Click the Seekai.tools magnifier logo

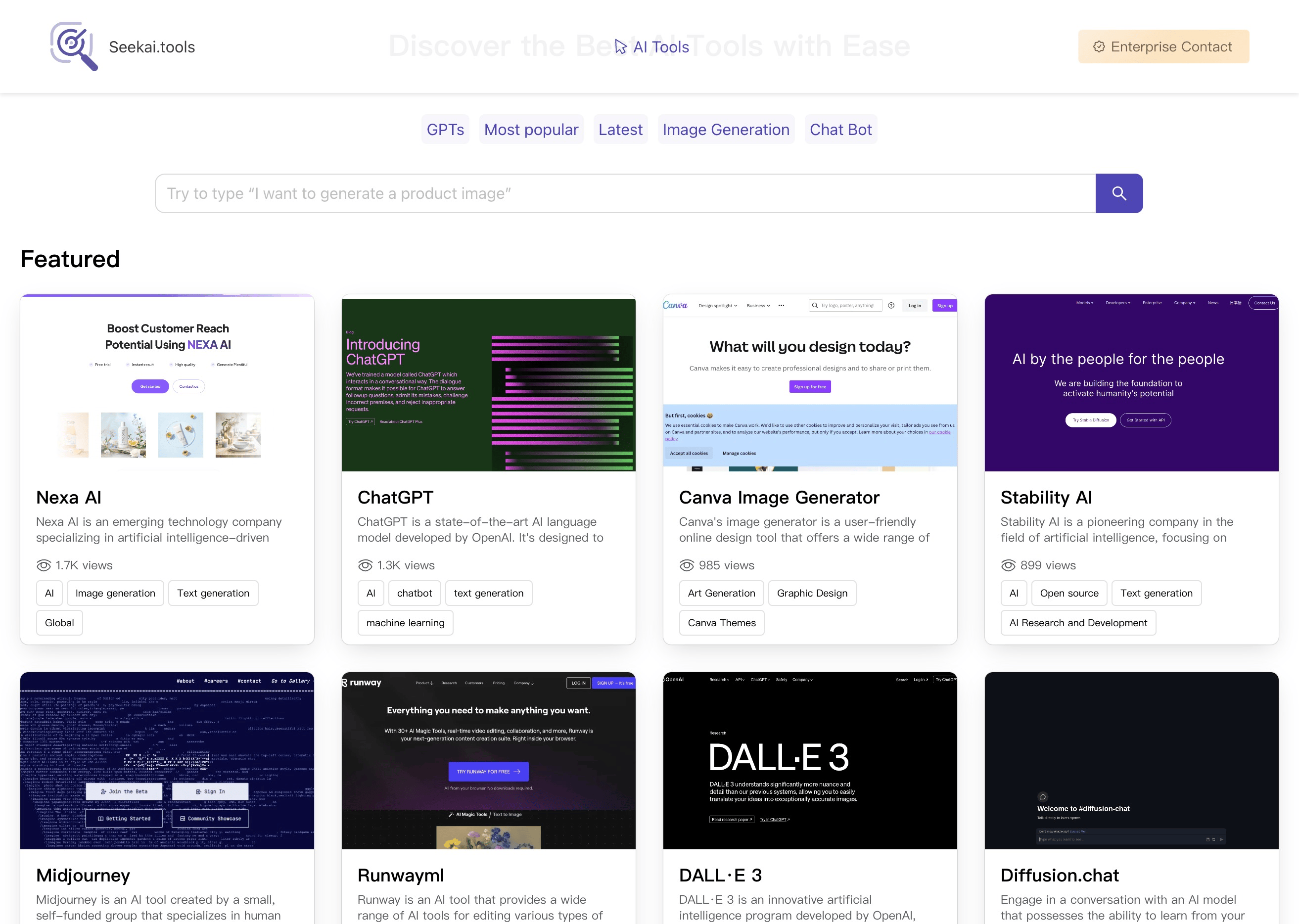(x=74, y=46)
